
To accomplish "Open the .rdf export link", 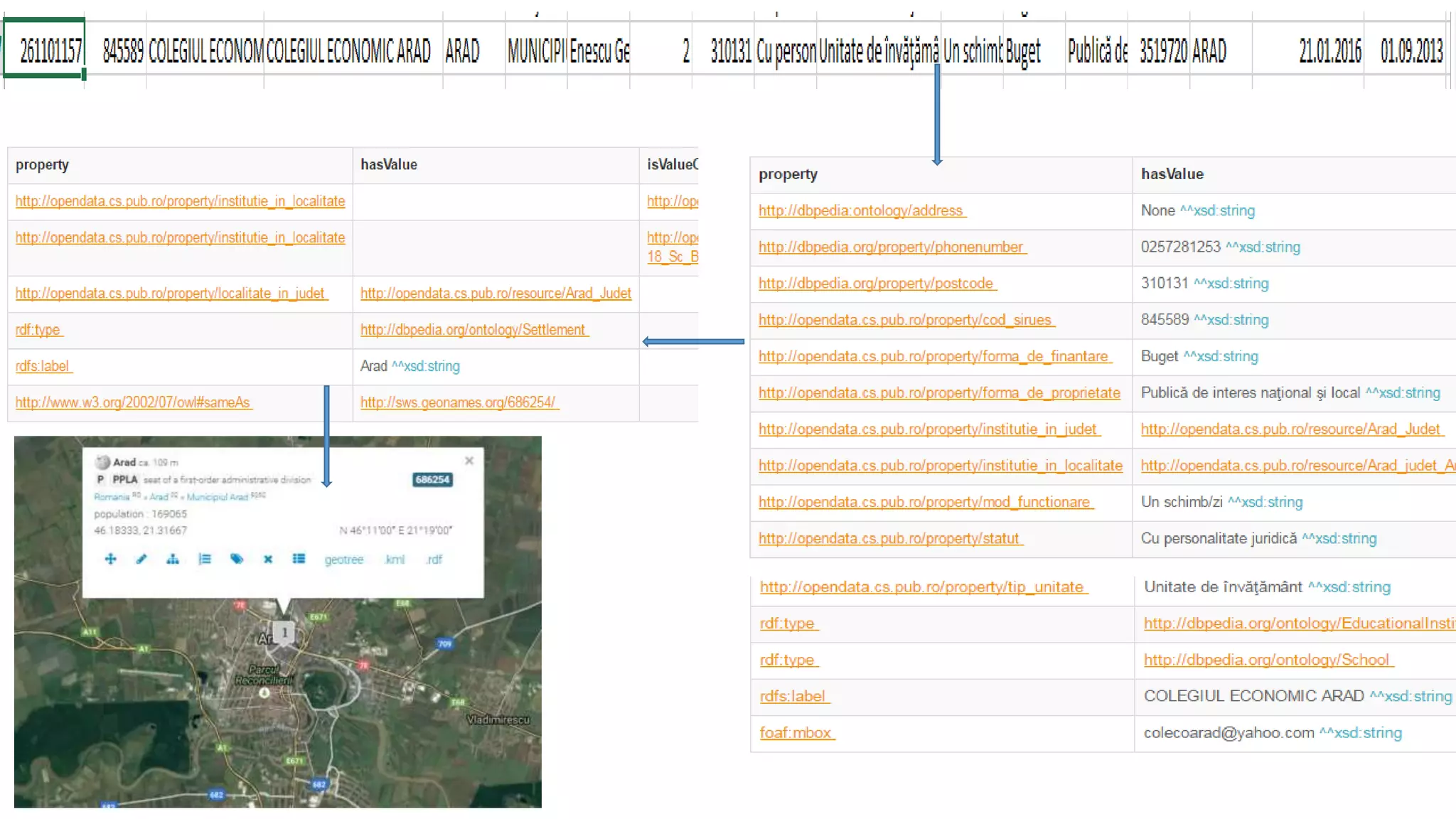I will pyautogui.click(x=434, y=560).
